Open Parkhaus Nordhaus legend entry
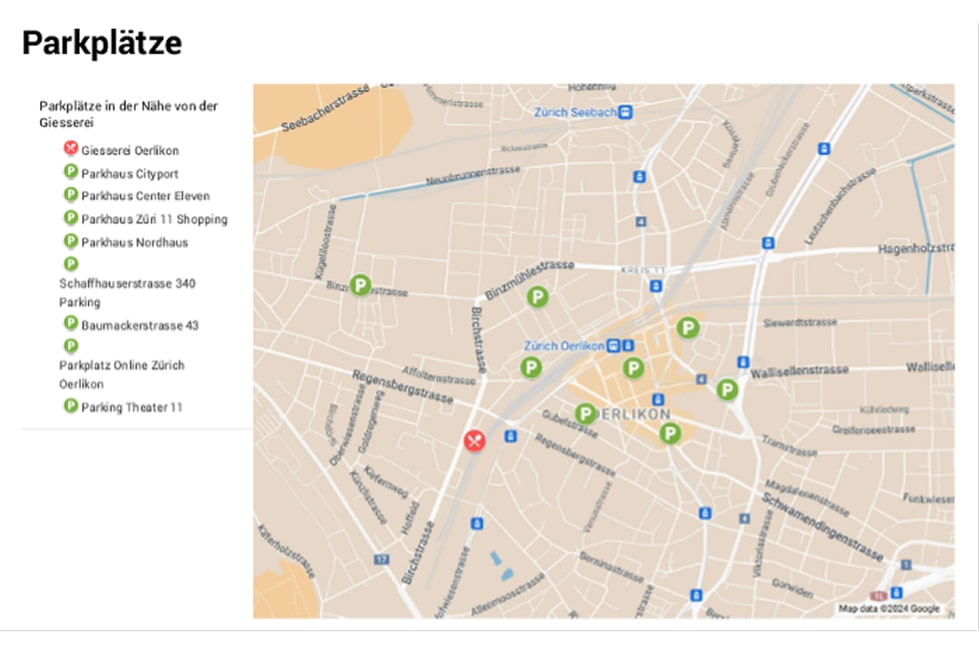The height and width of the screenshot is (654, 980). tap(134, 243)
